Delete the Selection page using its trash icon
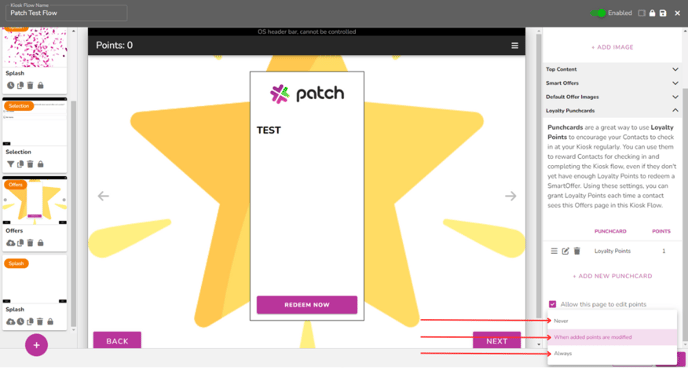 30,164
